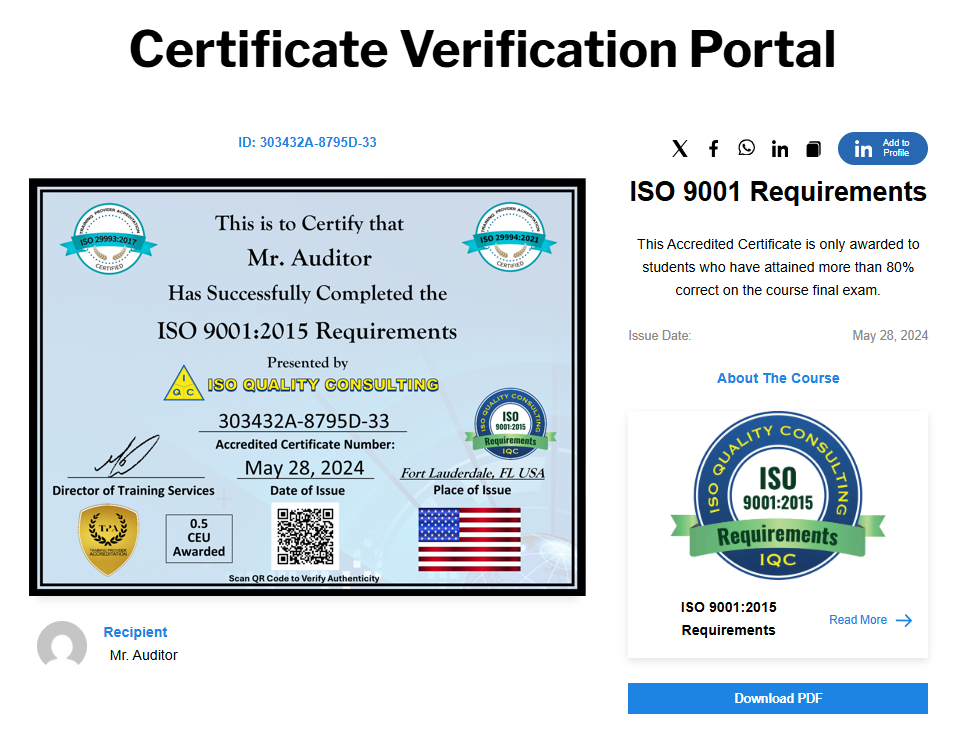
Task: Click the gold TPA accreditation shield
Action: tap(108, 540)
